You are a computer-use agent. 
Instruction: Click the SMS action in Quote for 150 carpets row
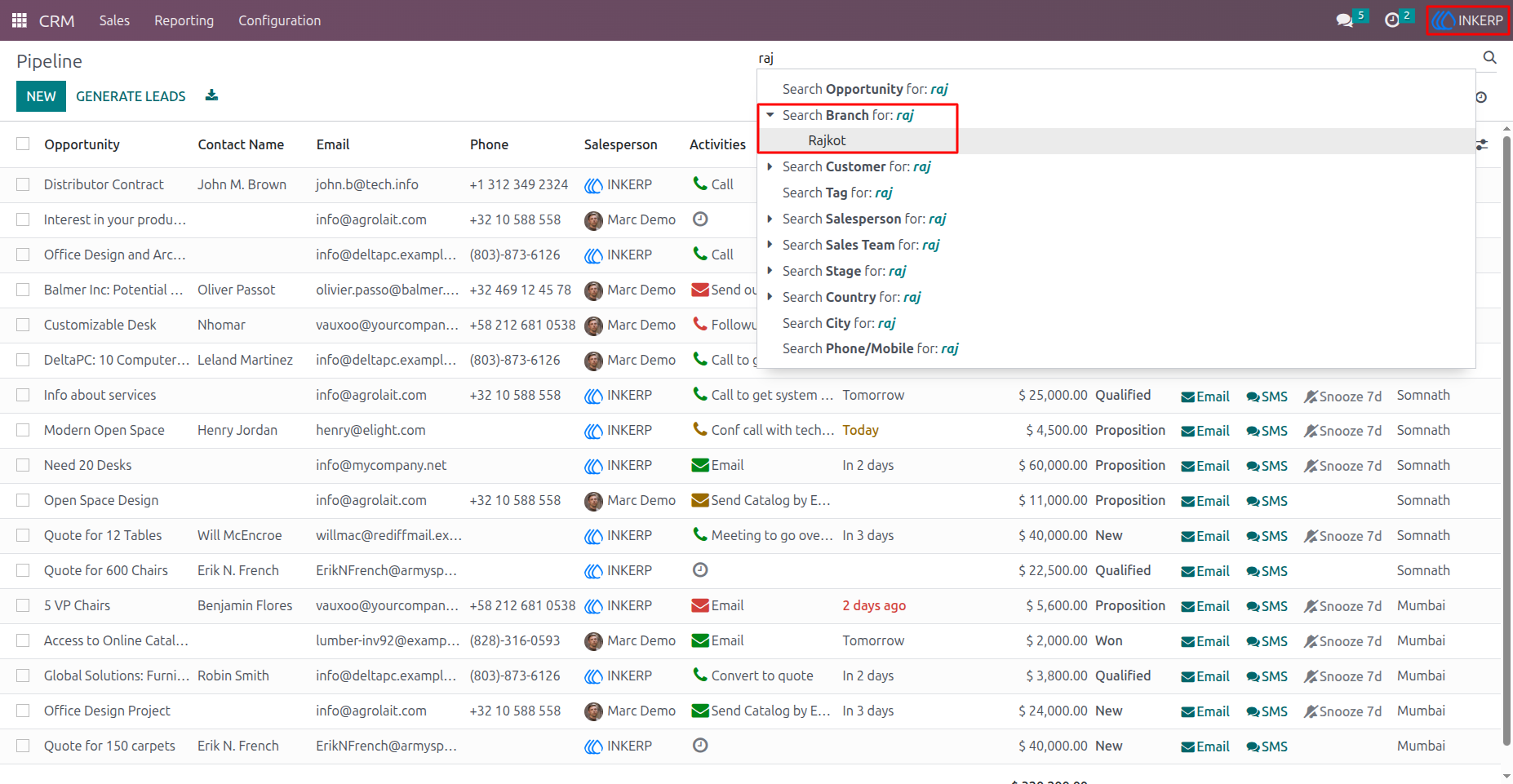point(1267,747)
